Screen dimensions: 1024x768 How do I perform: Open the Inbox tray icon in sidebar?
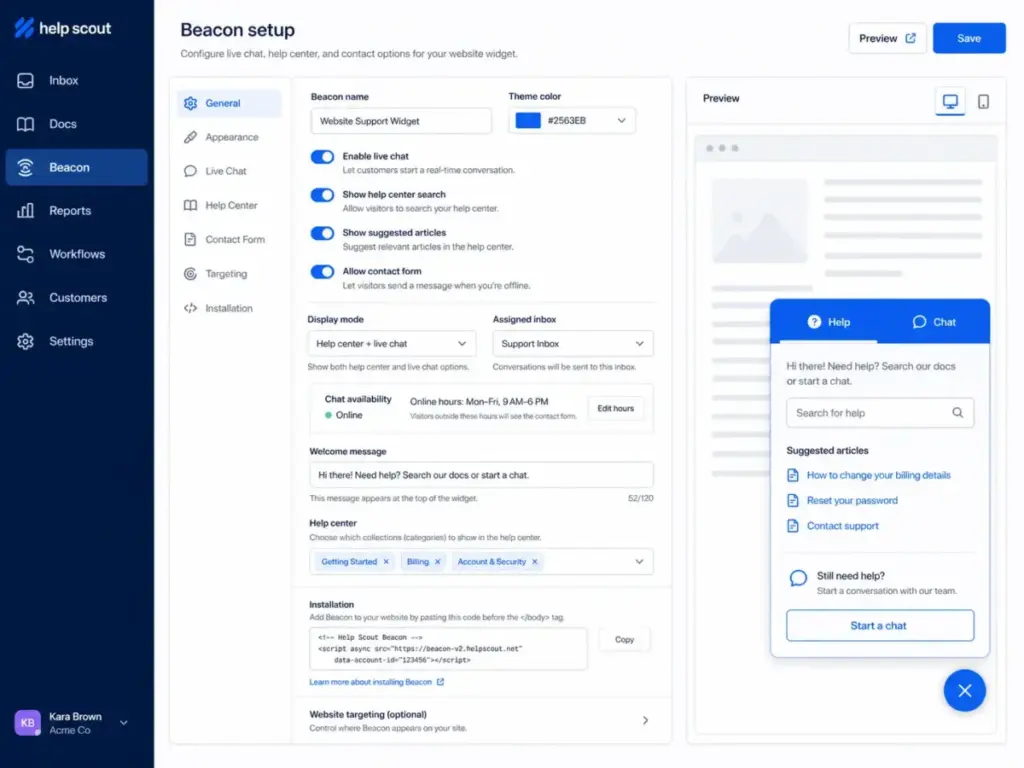25,80
